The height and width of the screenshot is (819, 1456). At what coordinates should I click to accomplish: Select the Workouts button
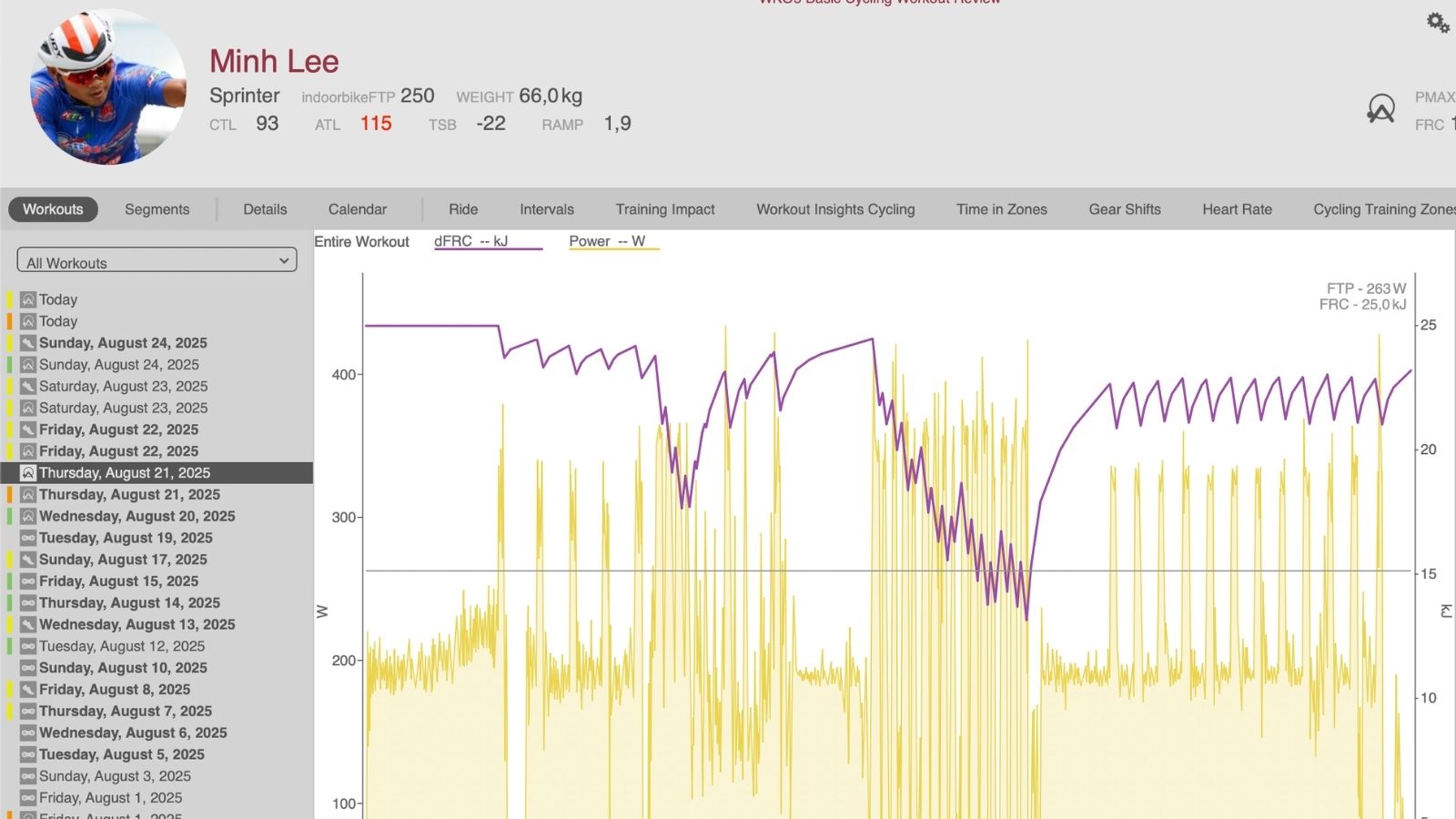tap(53, 209)
